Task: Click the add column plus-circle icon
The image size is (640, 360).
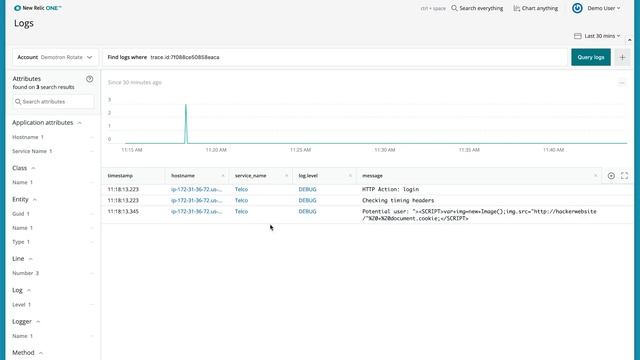Action: tap(611, 176)
